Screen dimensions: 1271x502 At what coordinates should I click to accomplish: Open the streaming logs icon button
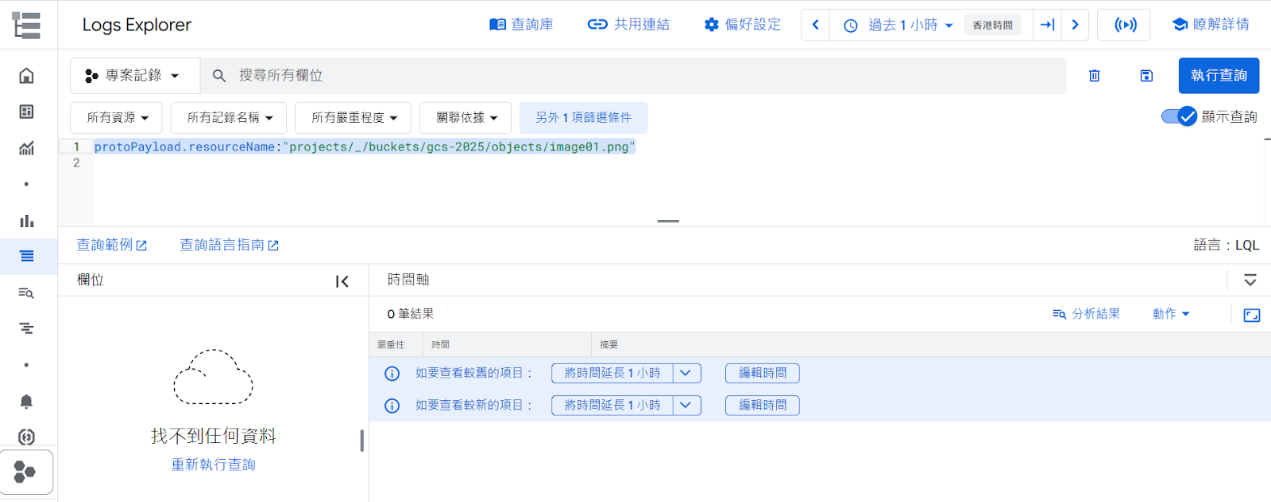[x=1123, y=25]
